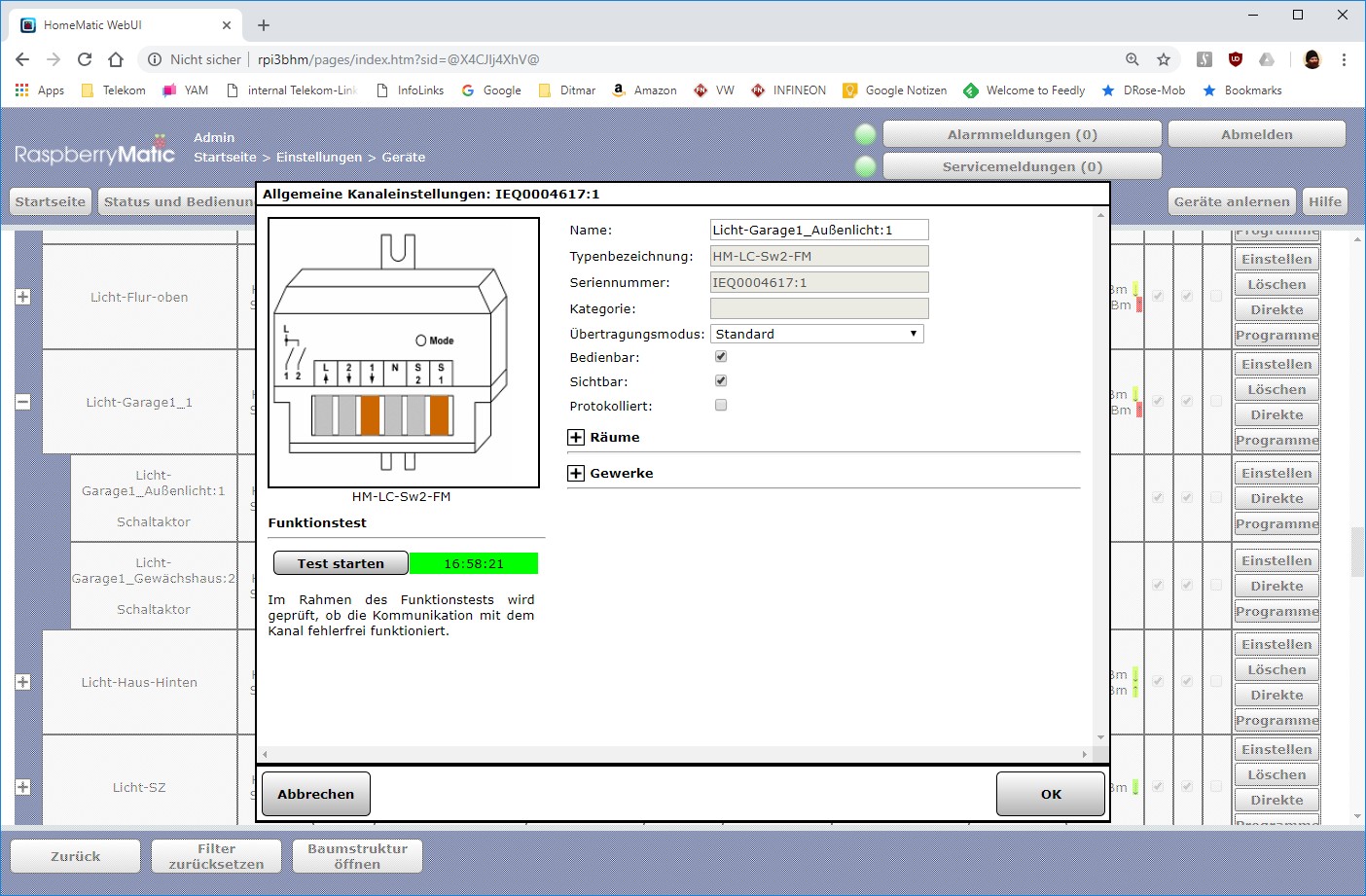Open the VW bookmark
Image resolution: width=1366 pixels, height=896 pixels.
[714, 90]
